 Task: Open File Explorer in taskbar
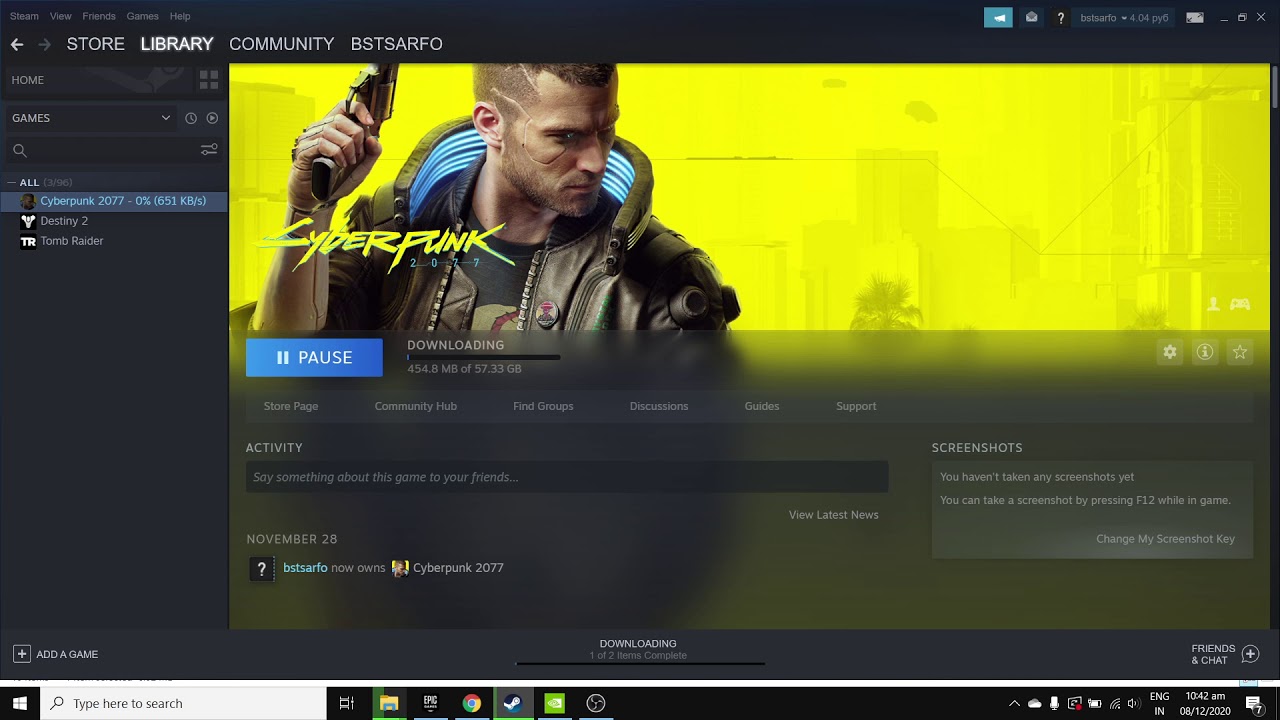click(x=389, y=703)
